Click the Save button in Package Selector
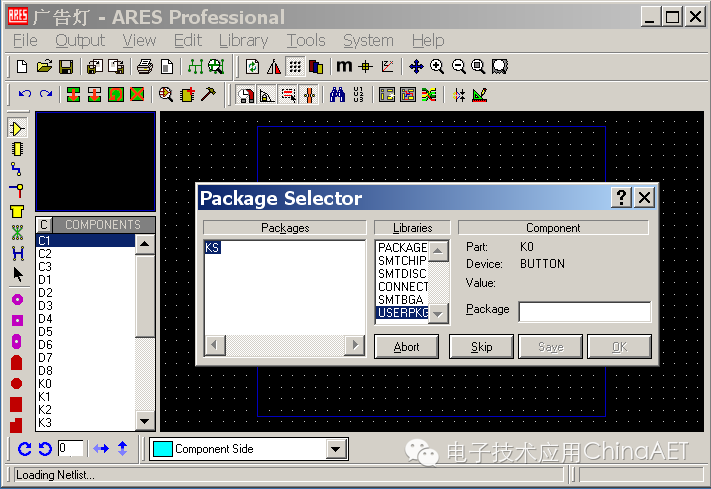 pyautogui.click(x=550, y=347)
